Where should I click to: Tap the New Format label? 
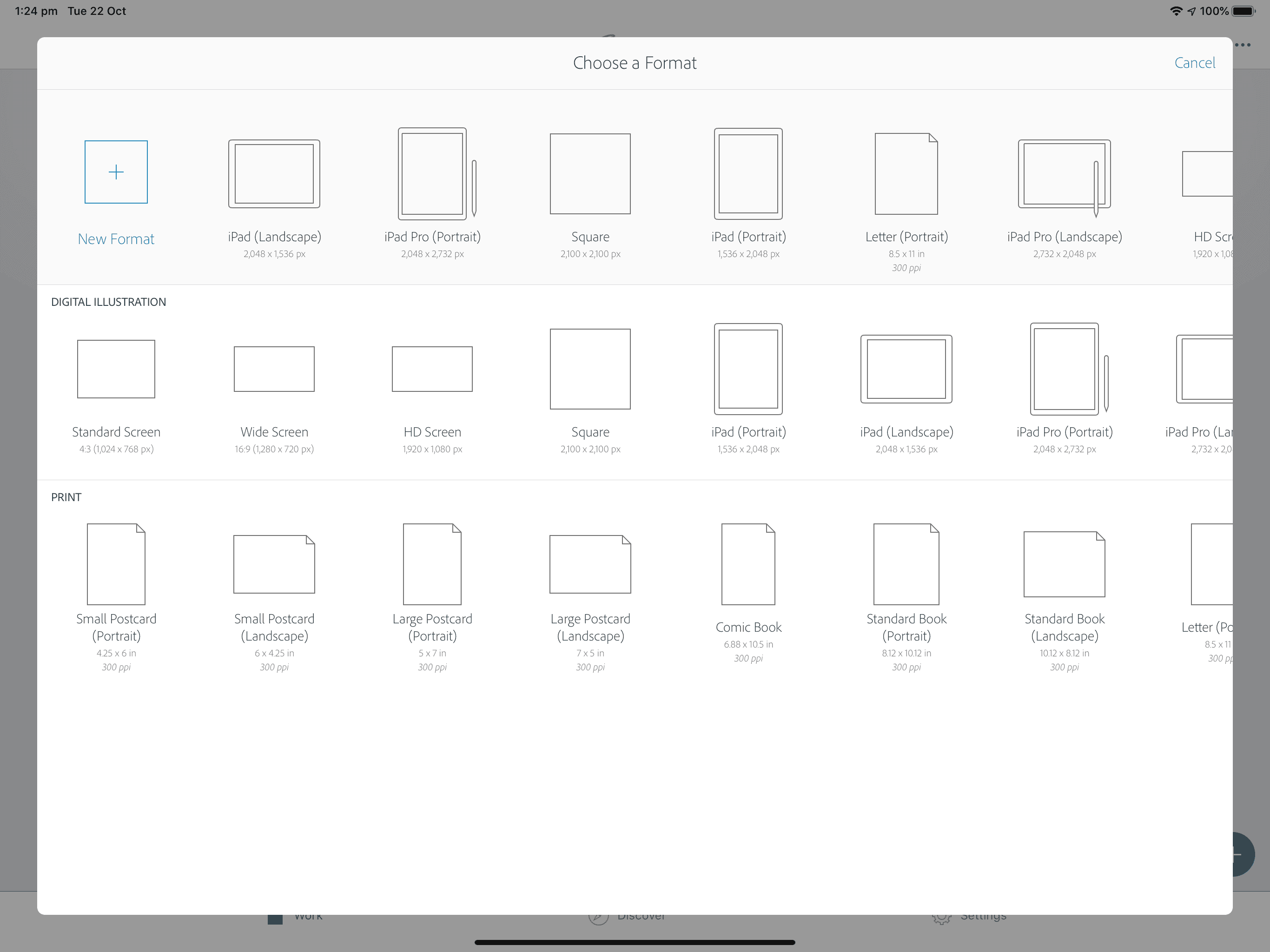click(116, 239)
